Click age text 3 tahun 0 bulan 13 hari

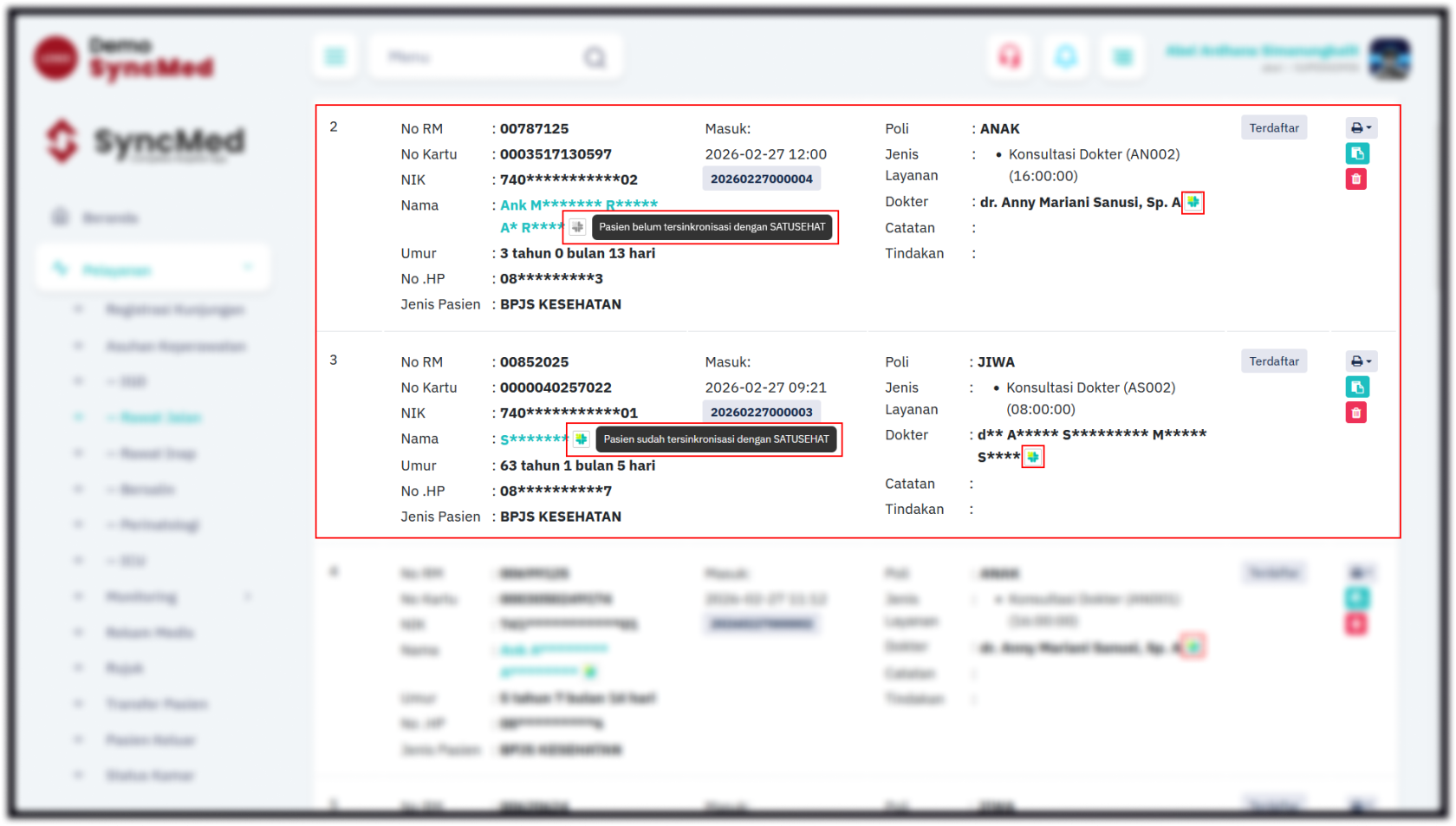coord(577,254)
